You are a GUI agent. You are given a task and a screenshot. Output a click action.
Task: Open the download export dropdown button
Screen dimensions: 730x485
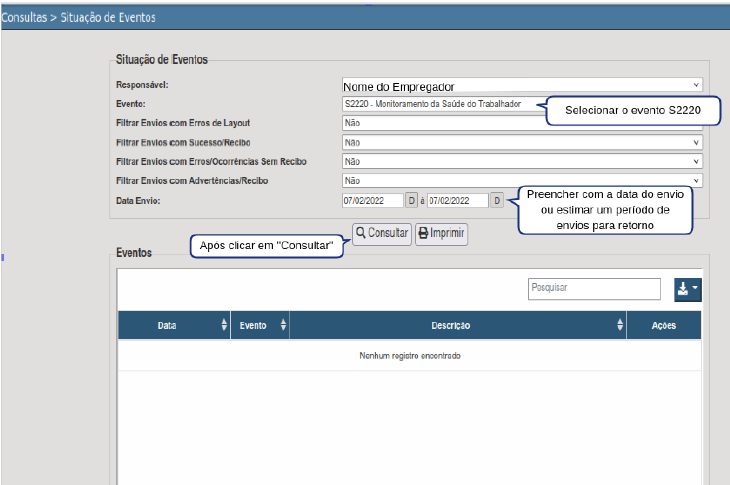(x=688, y=290)
